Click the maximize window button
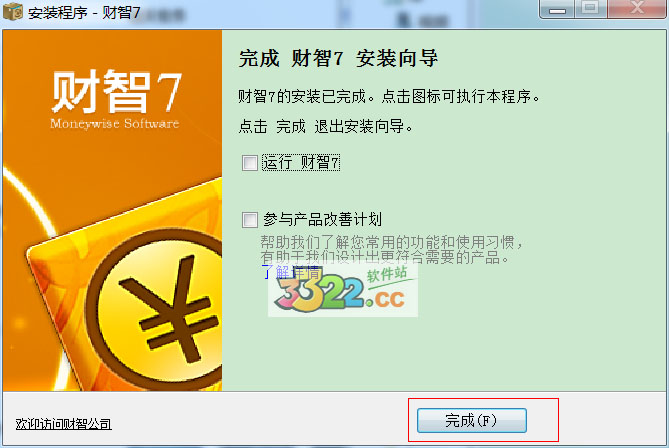Viewport: 669px width, 448px height. (590, 9)
